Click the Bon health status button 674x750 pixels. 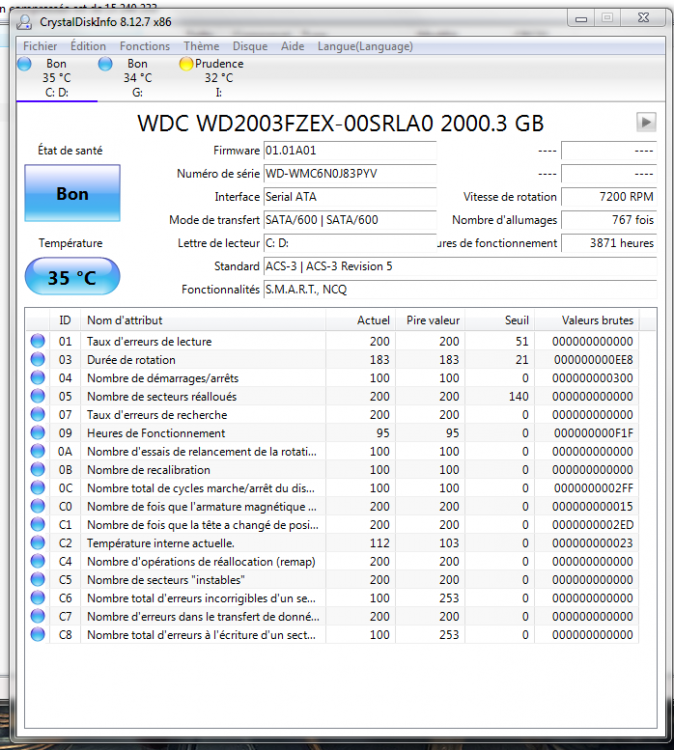coord(72,193)
